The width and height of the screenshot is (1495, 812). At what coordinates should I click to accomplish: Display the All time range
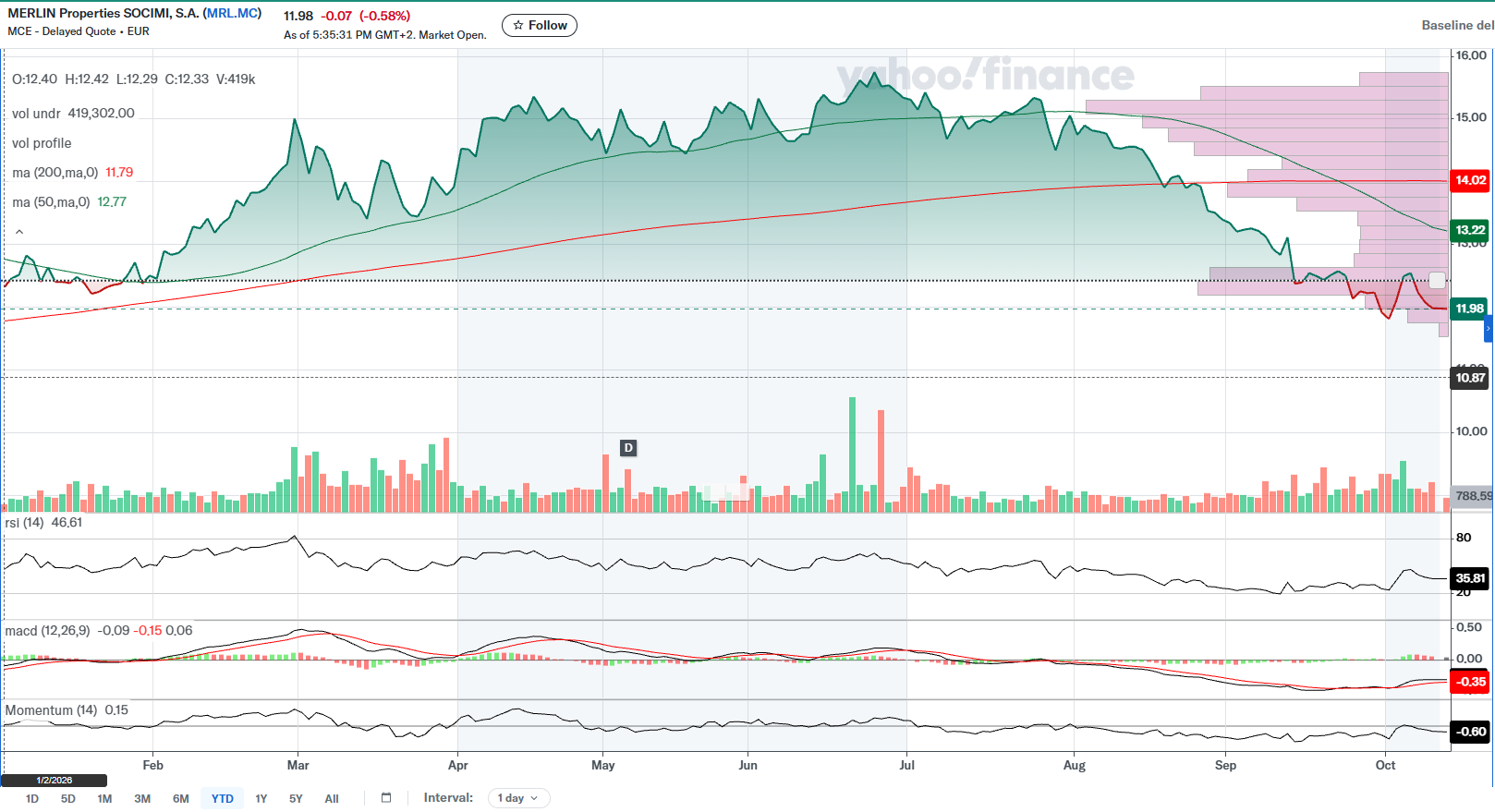332,799
